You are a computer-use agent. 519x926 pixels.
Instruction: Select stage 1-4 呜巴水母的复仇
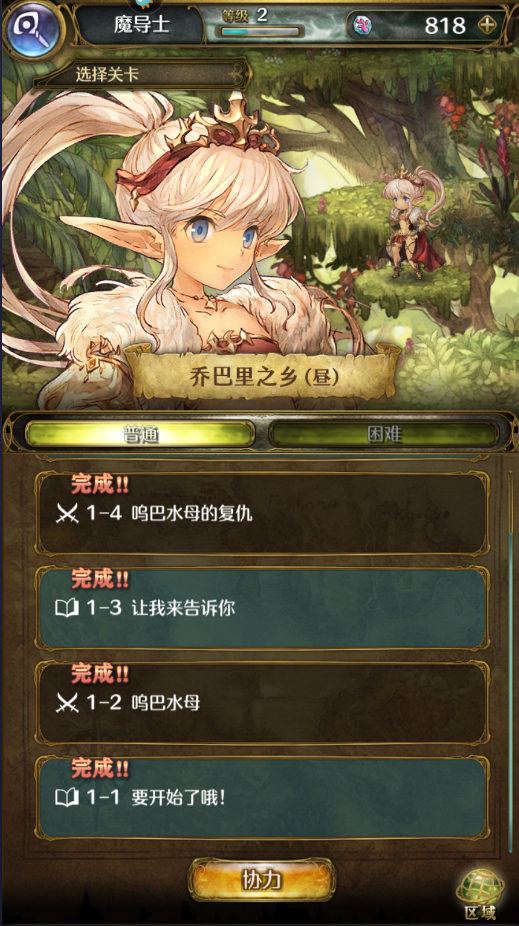(x=262, y=514)
